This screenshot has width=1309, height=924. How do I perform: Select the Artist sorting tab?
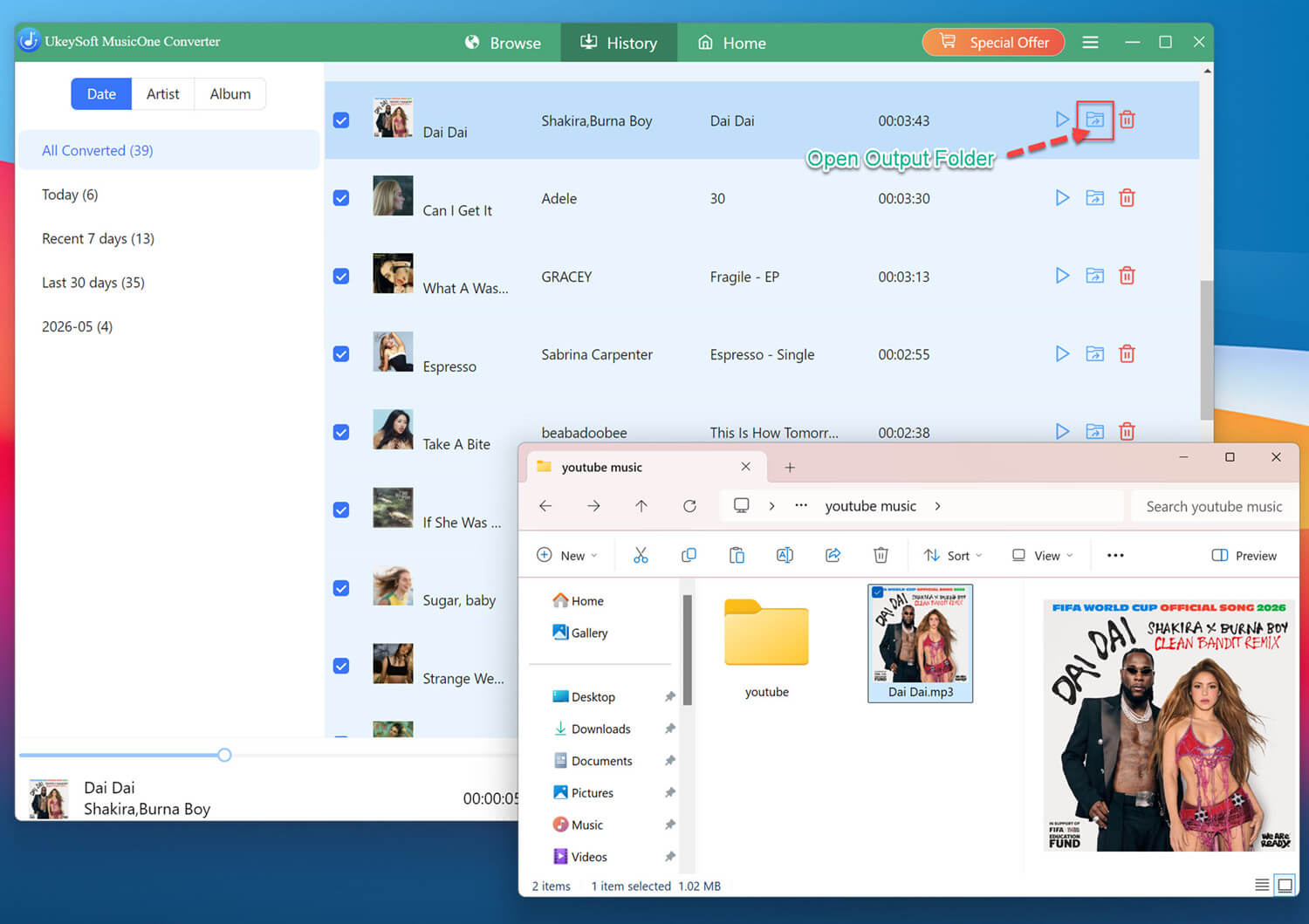(163, 94)
